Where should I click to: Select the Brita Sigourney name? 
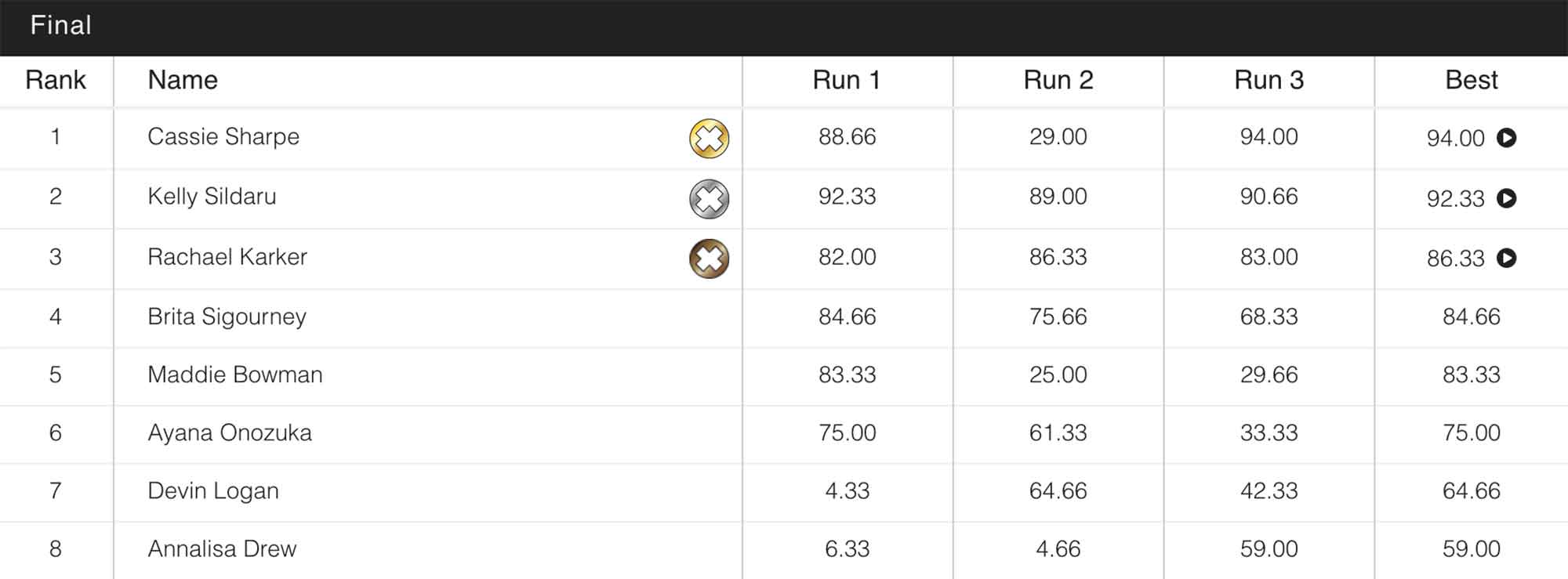click(x=227, y=317)
